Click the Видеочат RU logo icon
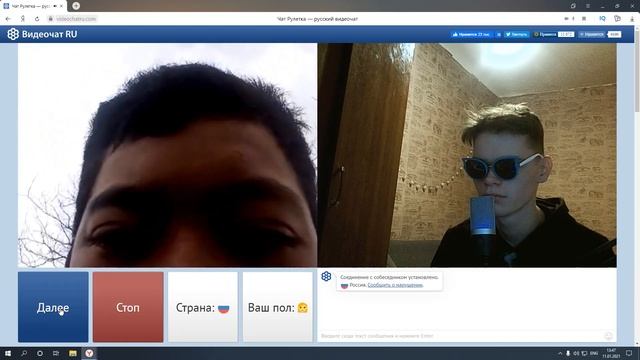Screen dimensions: 640x360 [13, 34]
